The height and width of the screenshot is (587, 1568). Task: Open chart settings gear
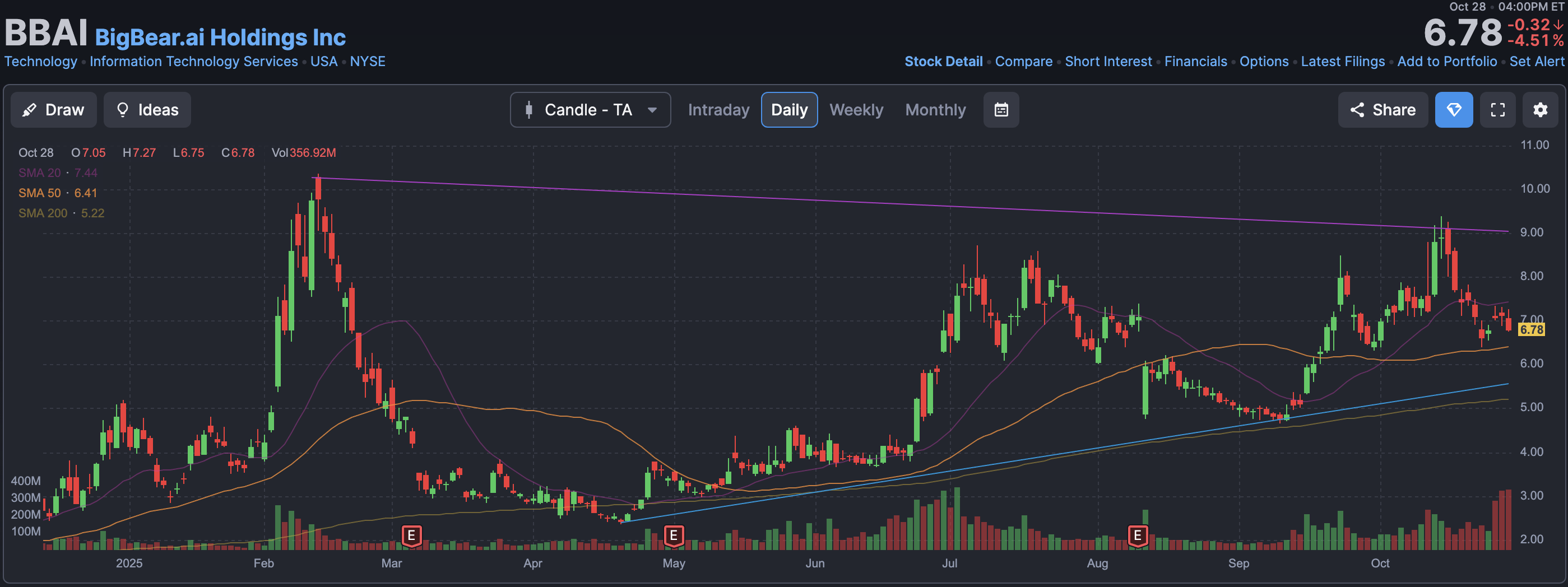click(x=1540, y=109)
